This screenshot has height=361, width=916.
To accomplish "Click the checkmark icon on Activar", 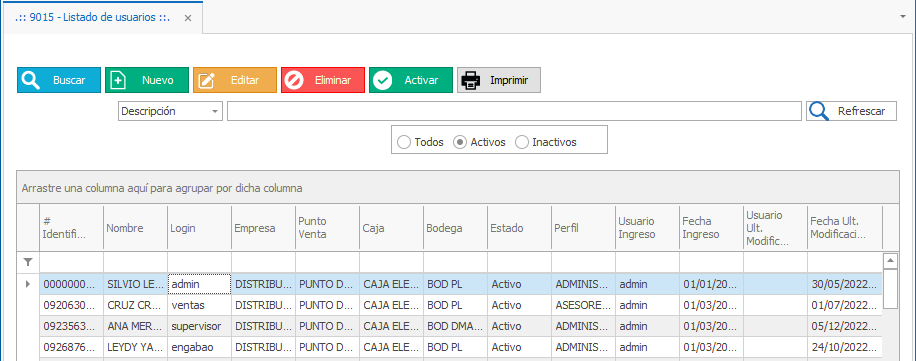I will tap(383, 80).
